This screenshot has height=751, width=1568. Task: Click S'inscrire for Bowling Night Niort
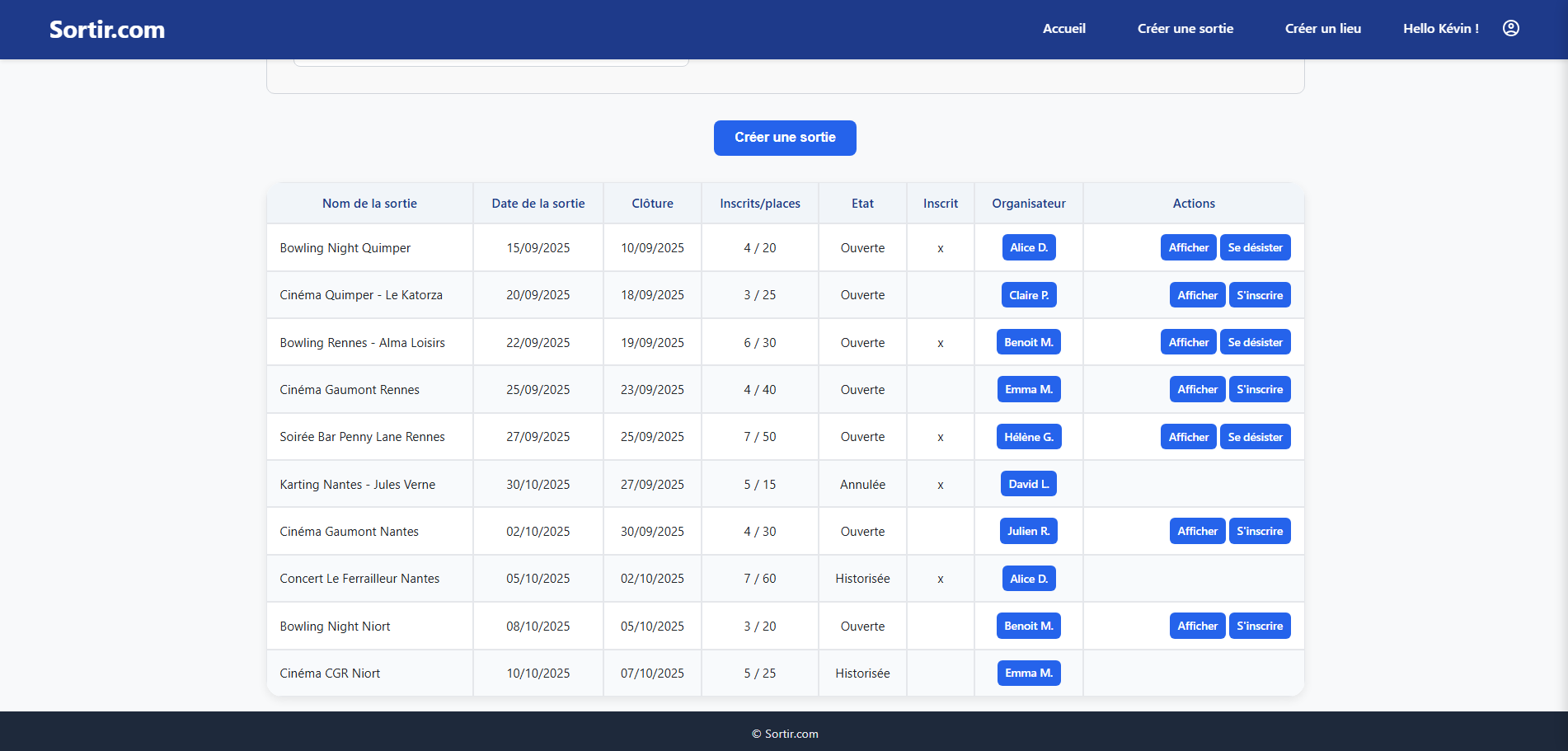pos(1259,626)
